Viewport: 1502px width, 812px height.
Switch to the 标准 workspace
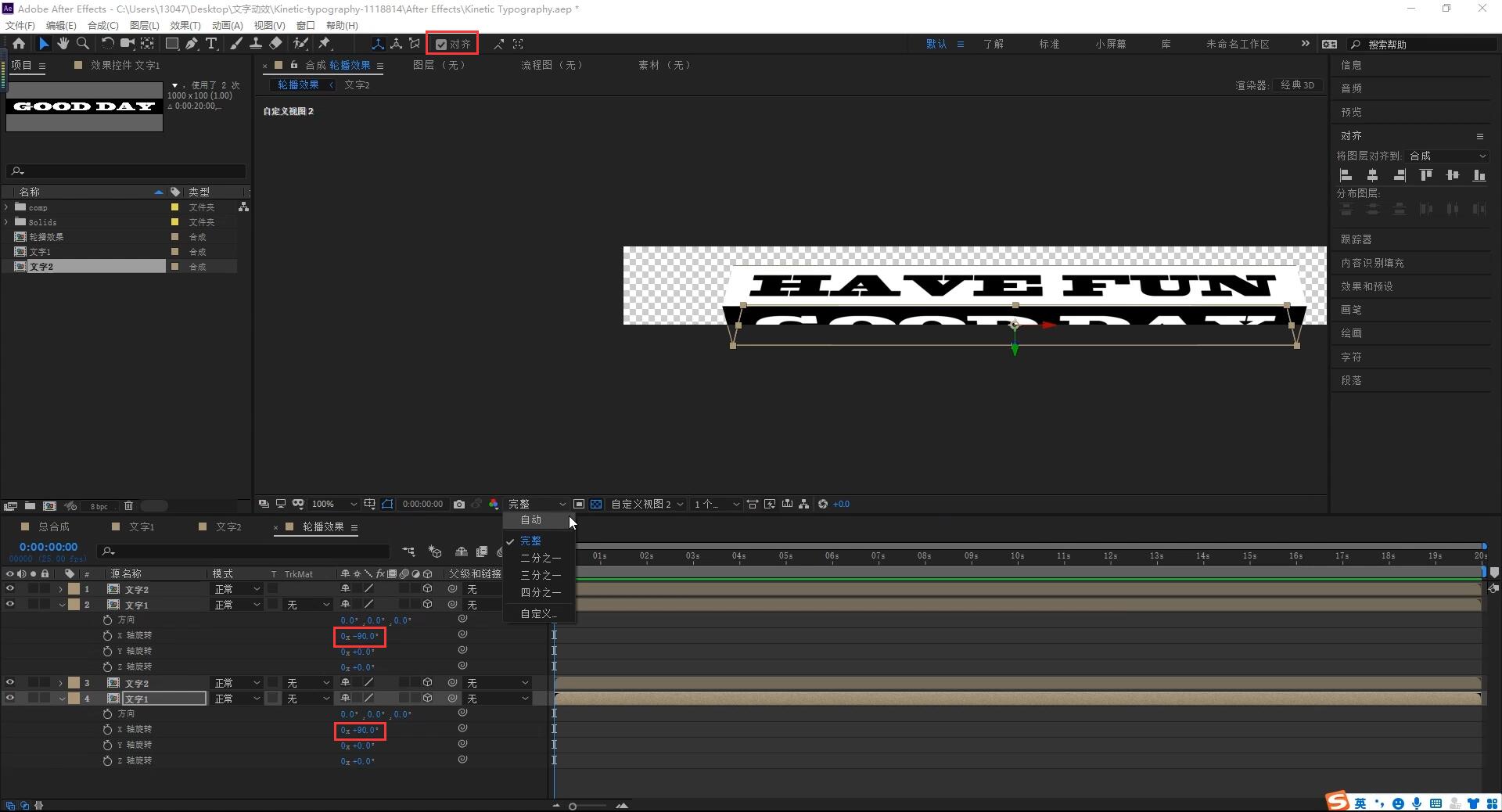[x=1049, y=45]
